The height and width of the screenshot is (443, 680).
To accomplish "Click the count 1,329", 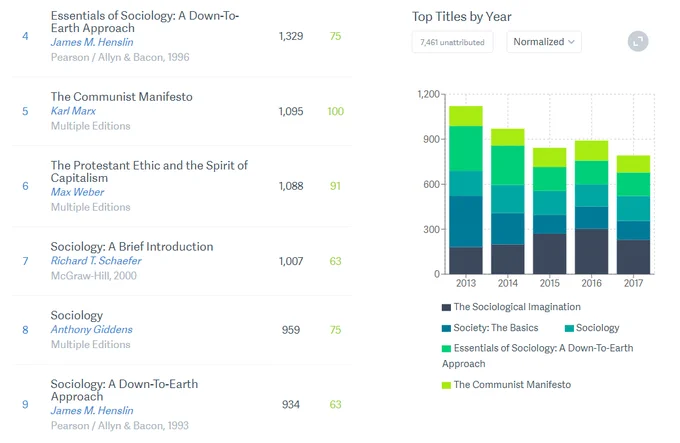I will (x=291, y=36).
